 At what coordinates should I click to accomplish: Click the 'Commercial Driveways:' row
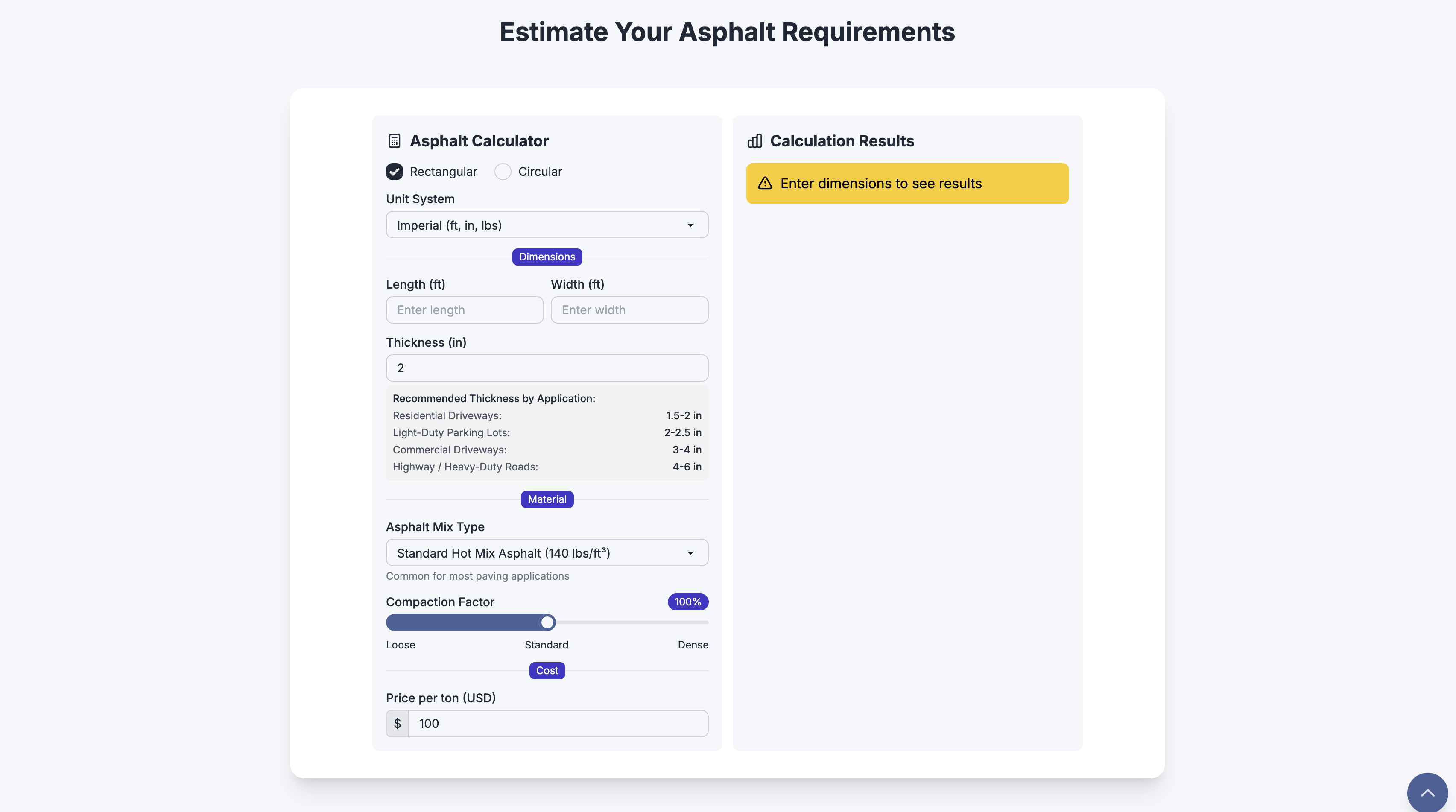point(547,449)
